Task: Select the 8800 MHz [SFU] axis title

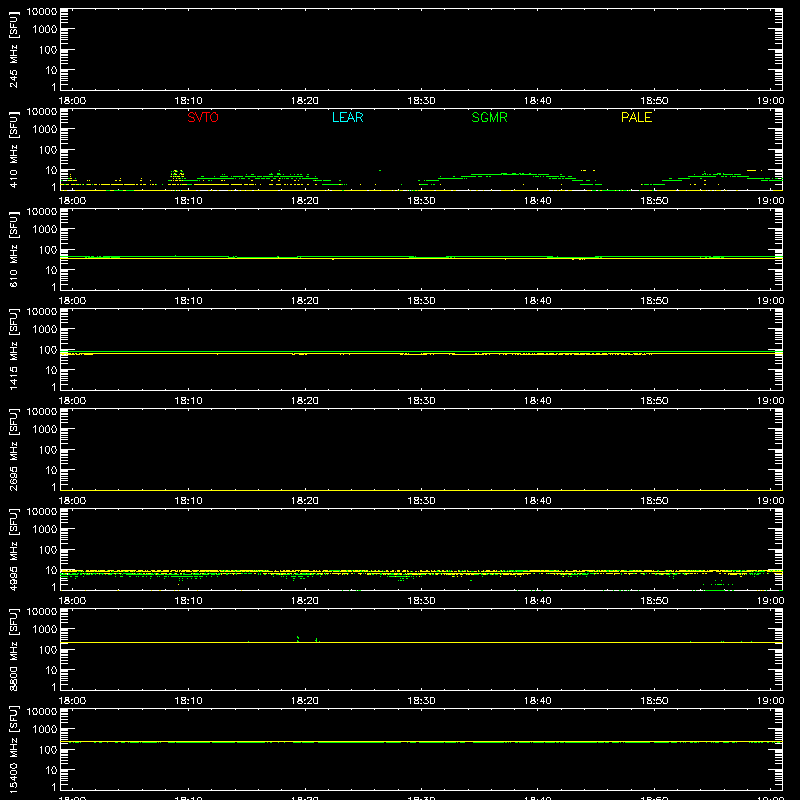Action: (13, 649)
